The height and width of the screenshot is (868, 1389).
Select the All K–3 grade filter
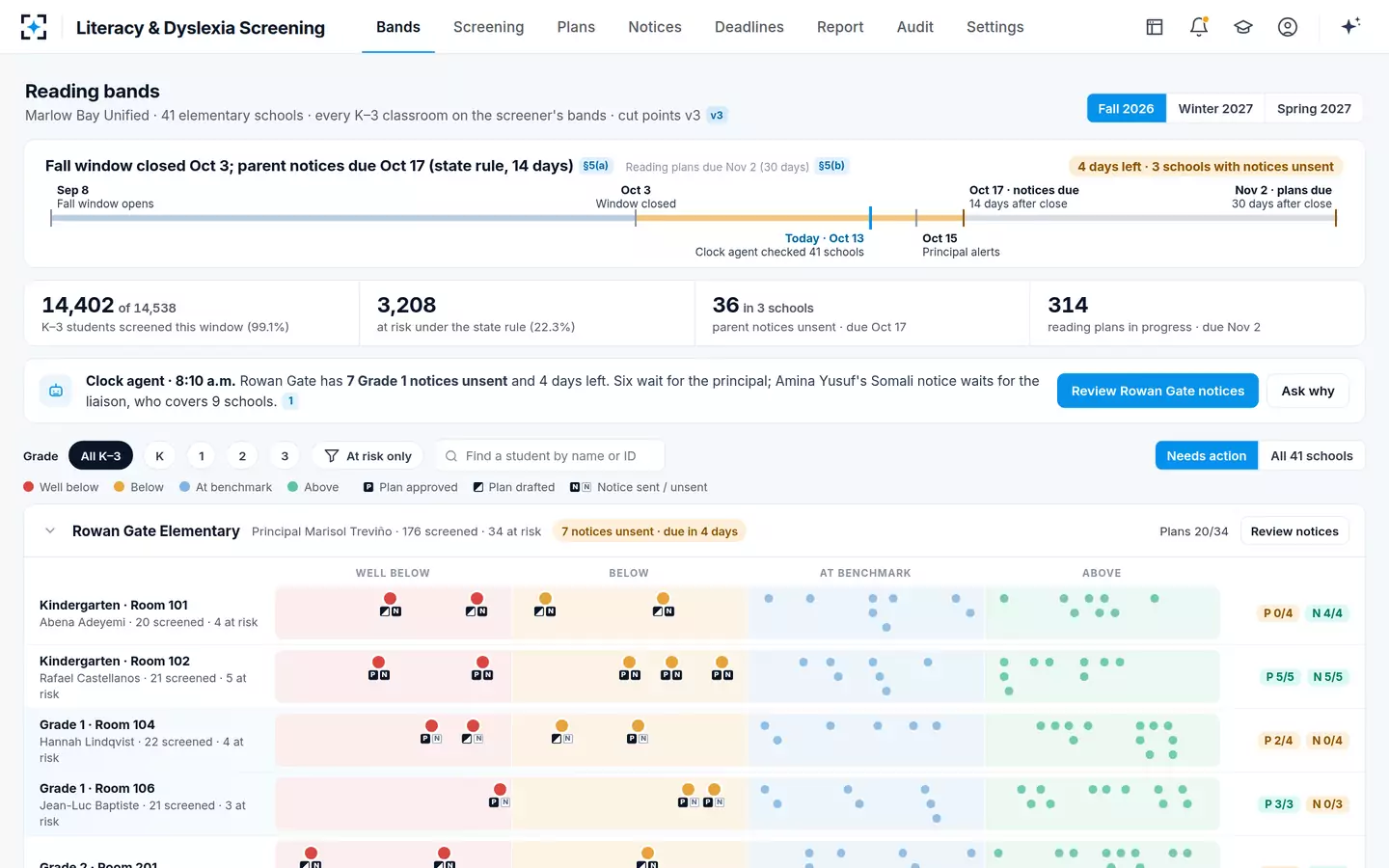[x=101, y=456]
